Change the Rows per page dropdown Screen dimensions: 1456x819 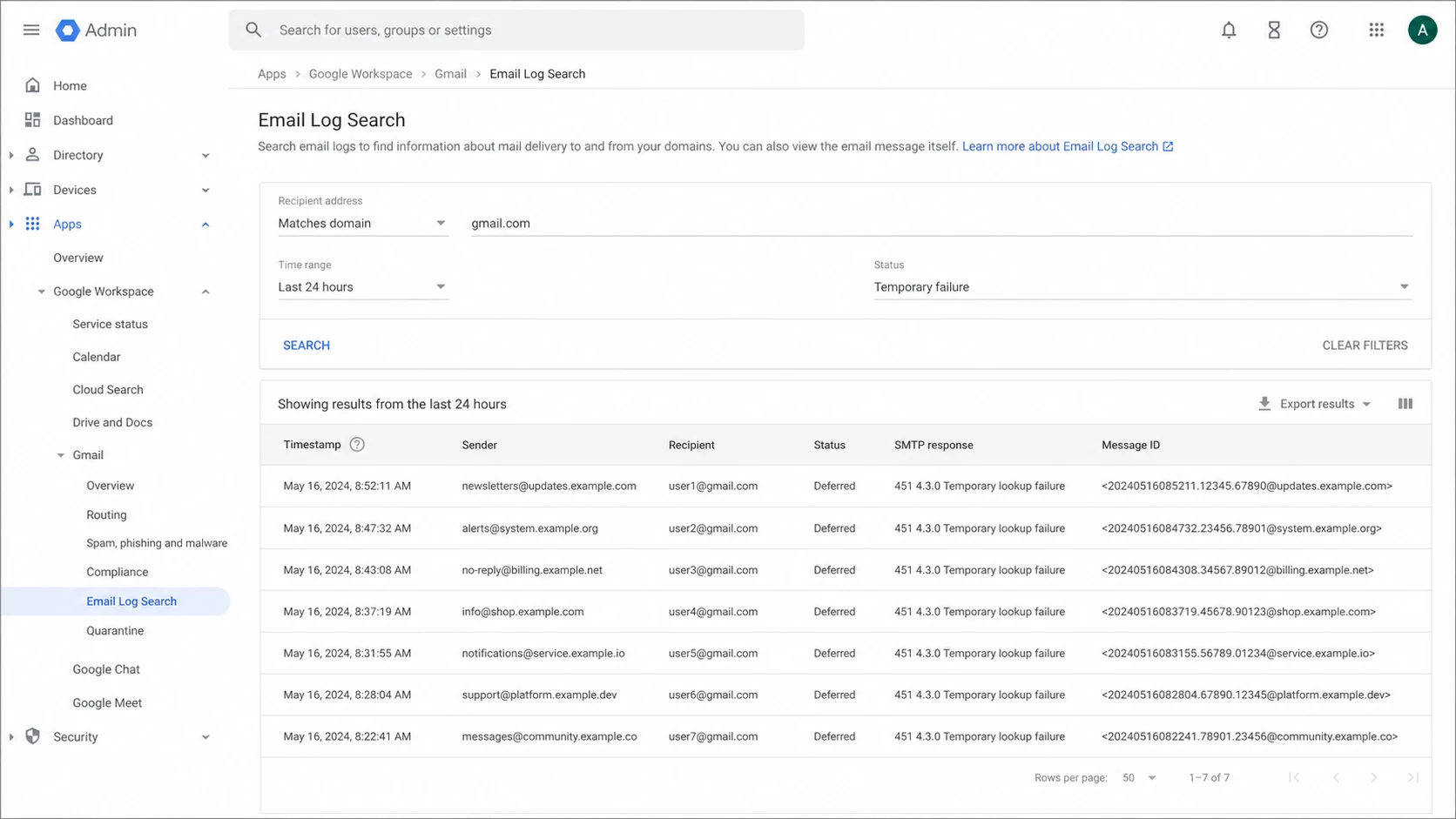[1139, 777]
